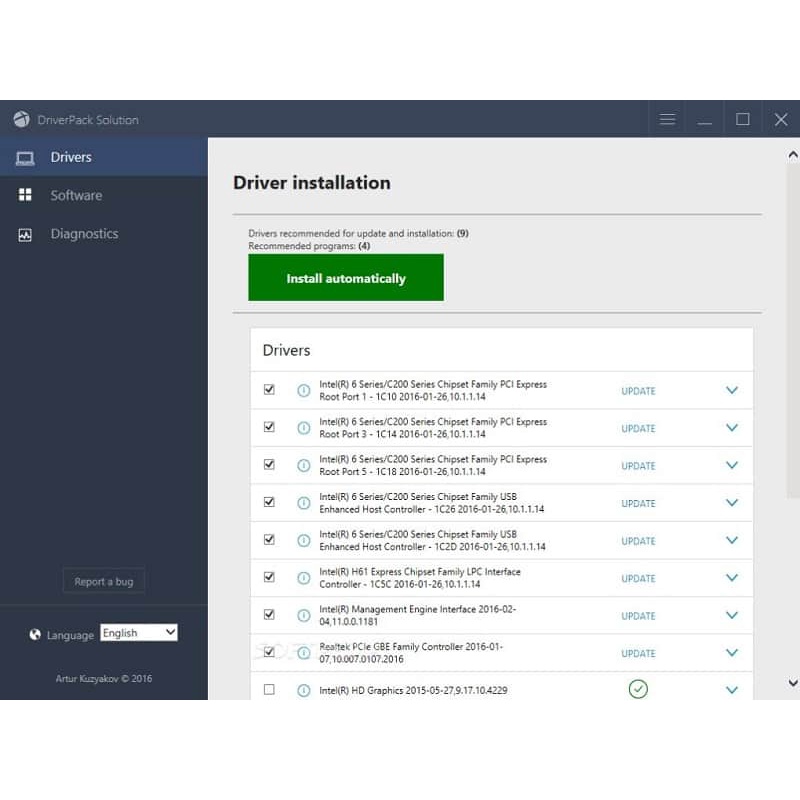
Task: Click green checkmark for Intel HD Graphics
Action: click(x=638, y=689)
